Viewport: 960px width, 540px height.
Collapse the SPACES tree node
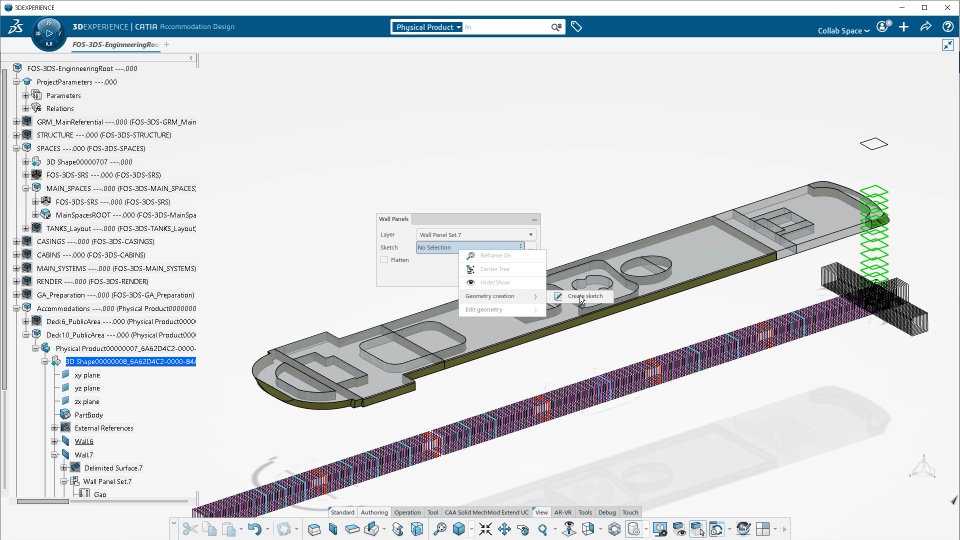pos(17,148)
